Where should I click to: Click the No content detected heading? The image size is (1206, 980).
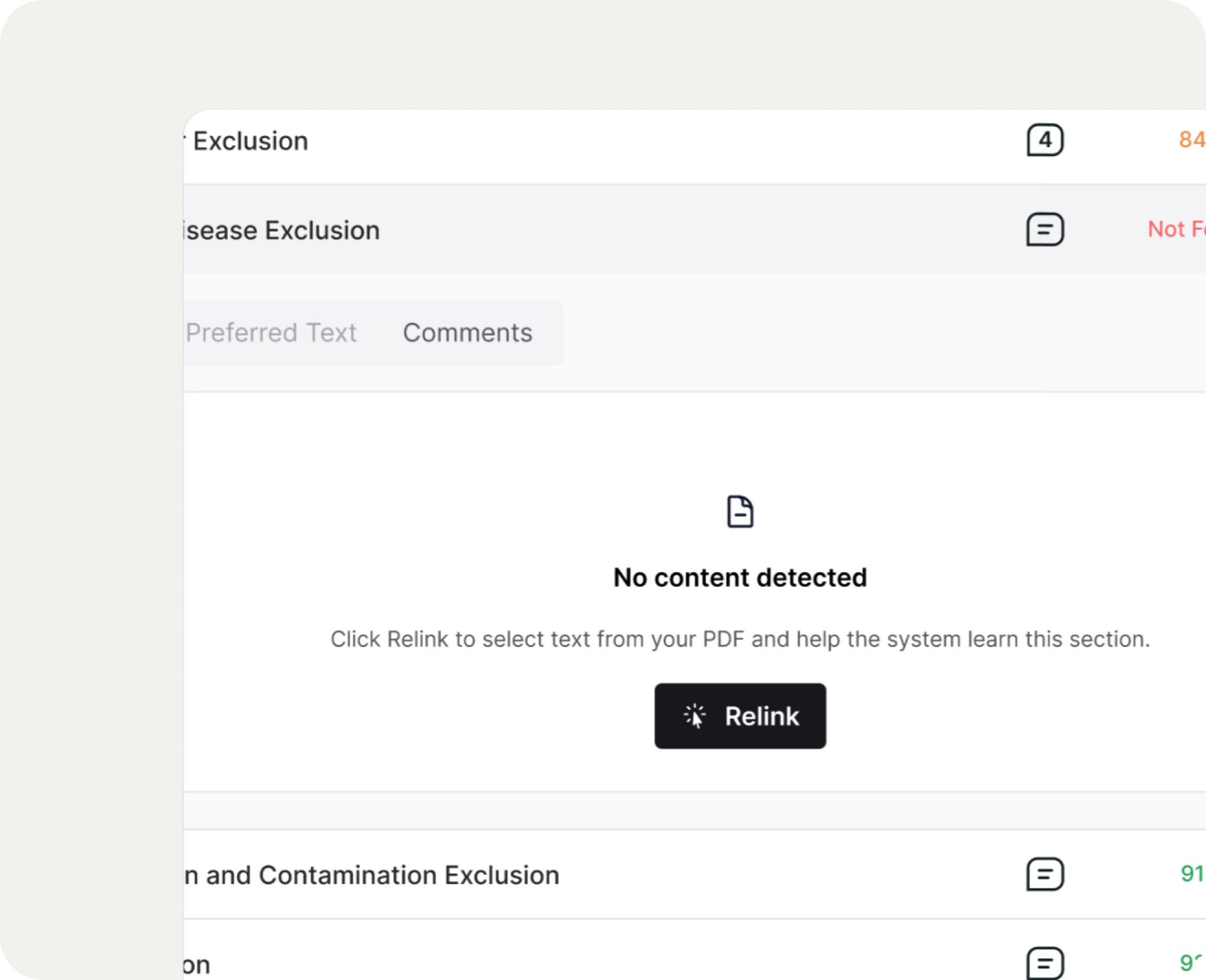point(740,577)
